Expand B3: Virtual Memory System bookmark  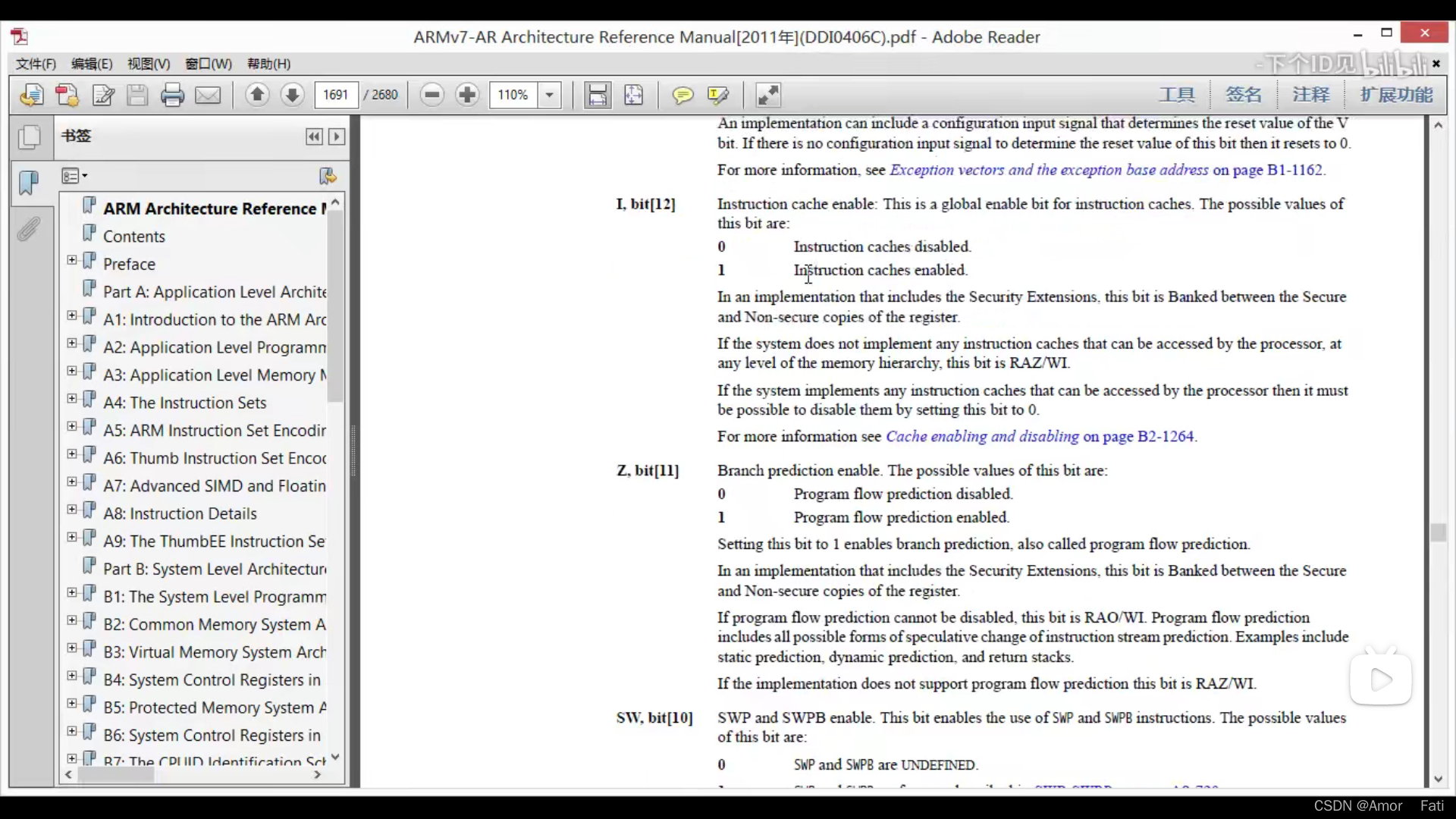coord(72,648)
